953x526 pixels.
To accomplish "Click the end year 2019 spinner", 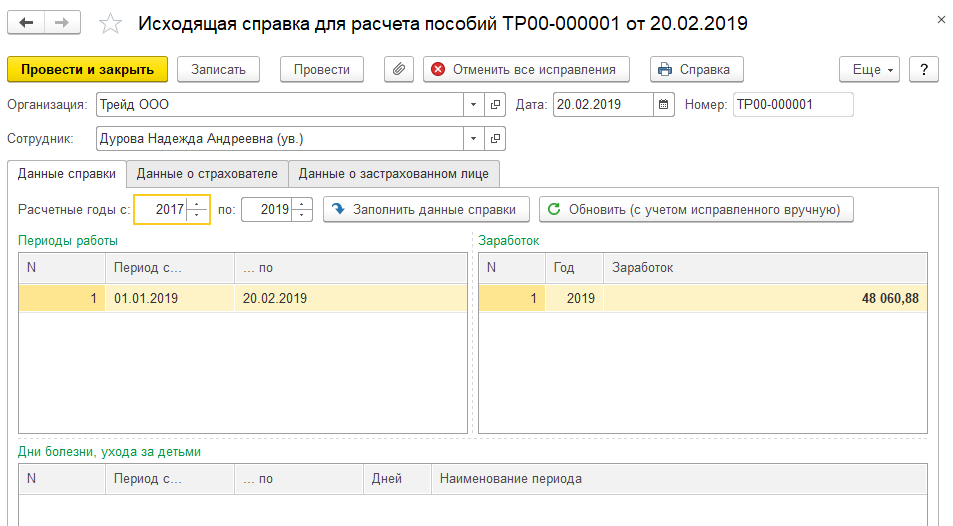I will (x=303, y=209).
